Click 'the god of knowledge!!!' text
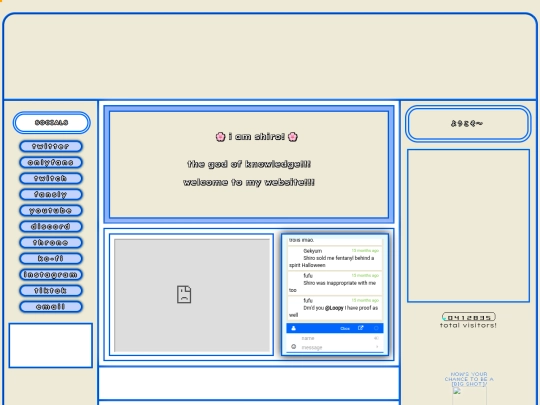 pyautogui.click(x=249, y=164)
